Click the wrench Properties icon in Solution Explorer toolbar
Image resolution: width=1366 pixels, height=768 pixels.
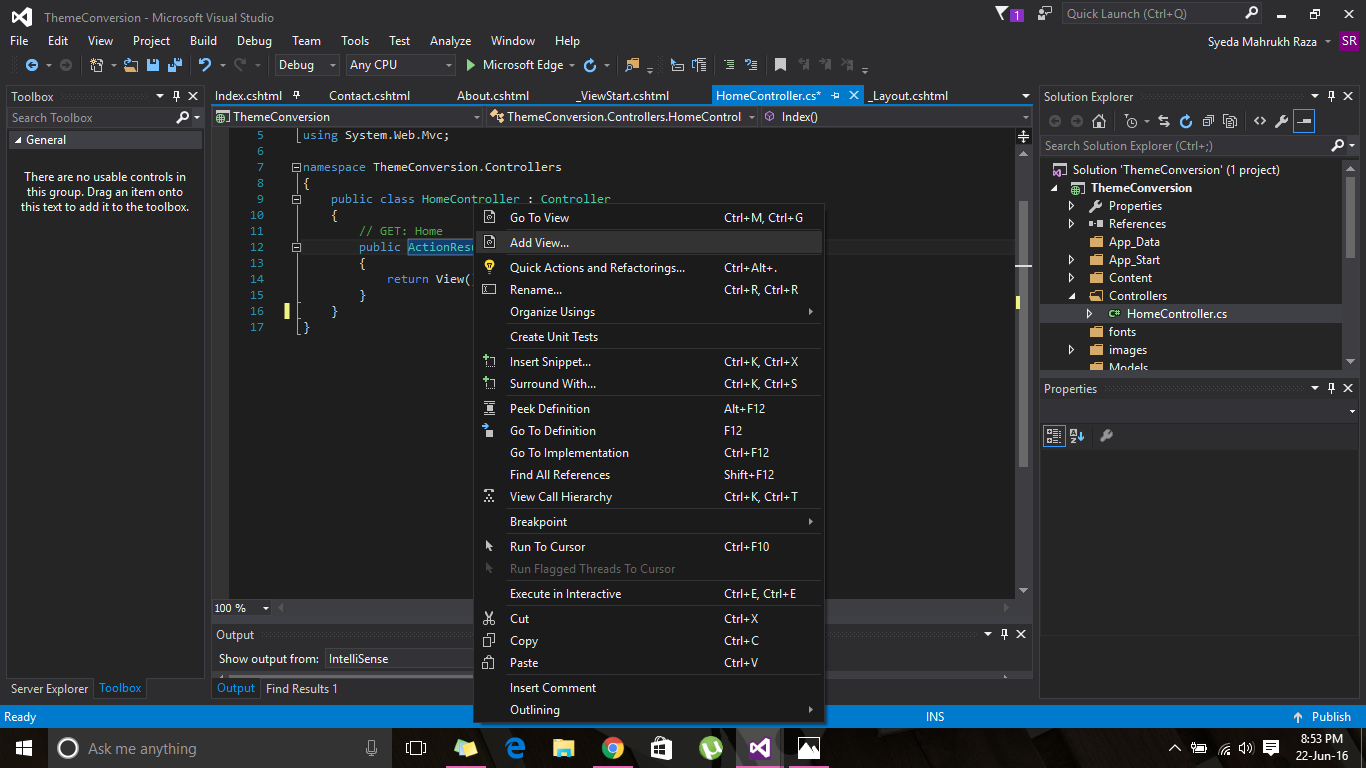(1281, 121)
